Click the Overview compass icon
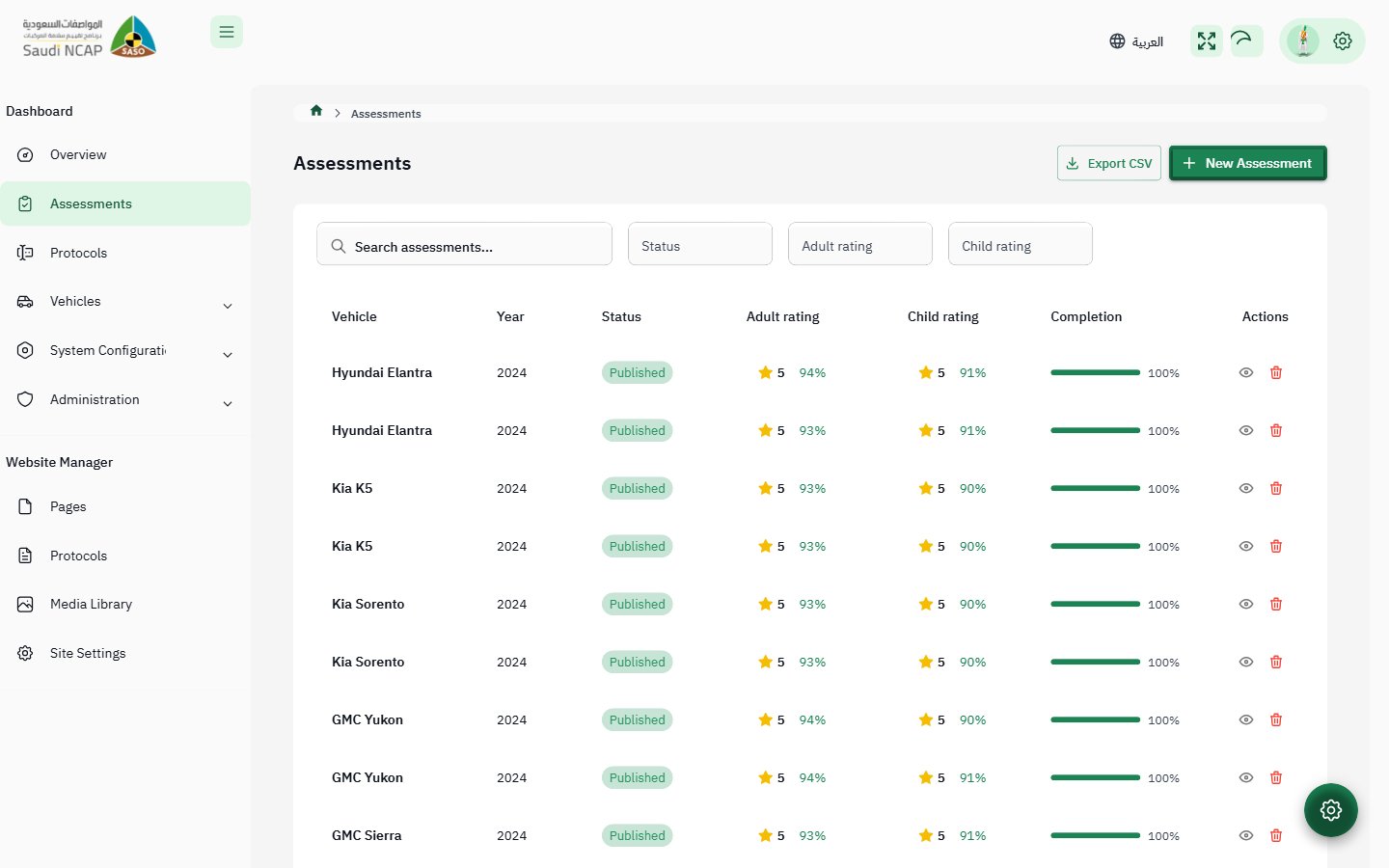 pos(26,154)
